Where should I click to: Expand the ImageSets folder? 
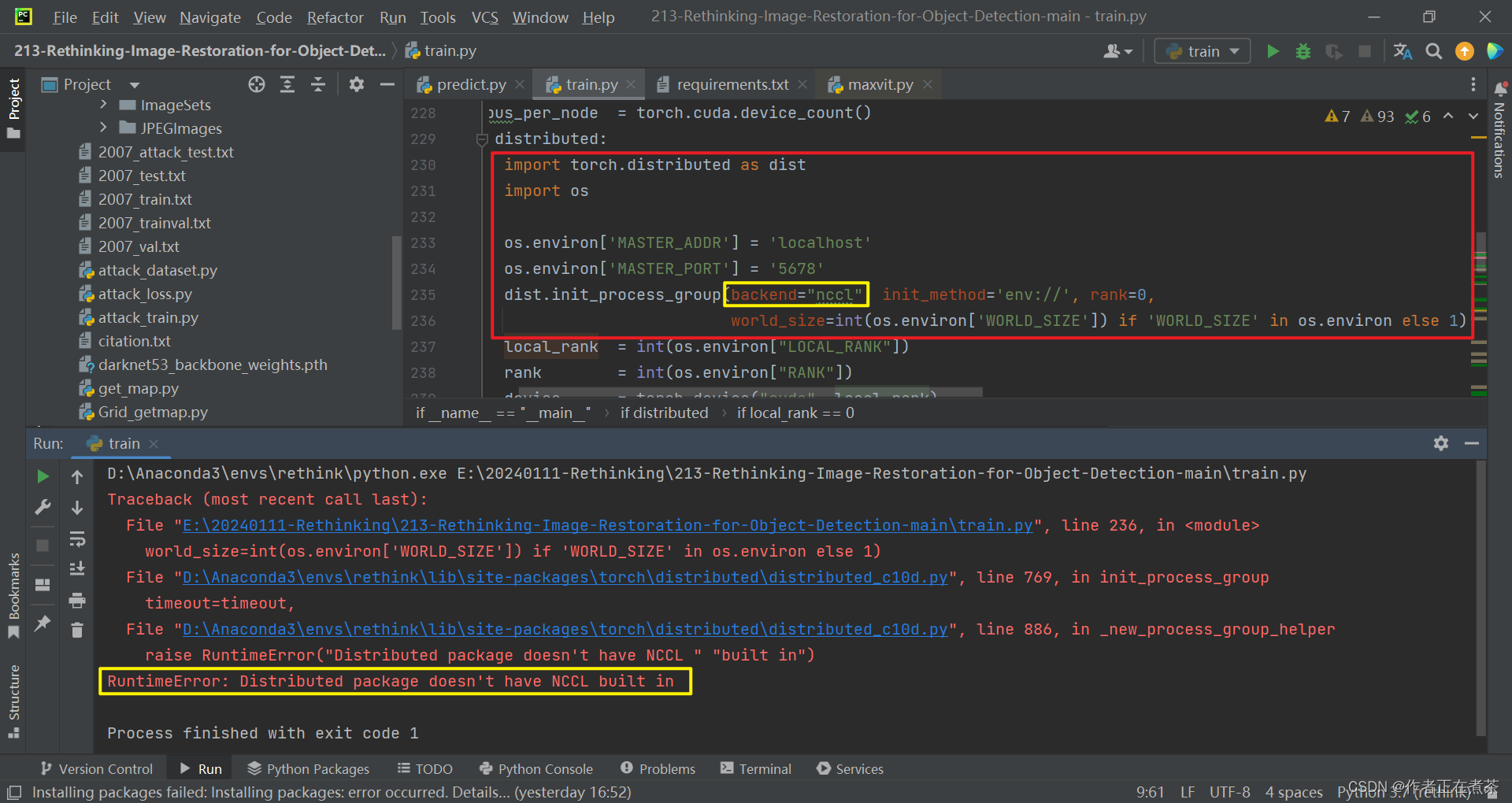pos(103,104)
